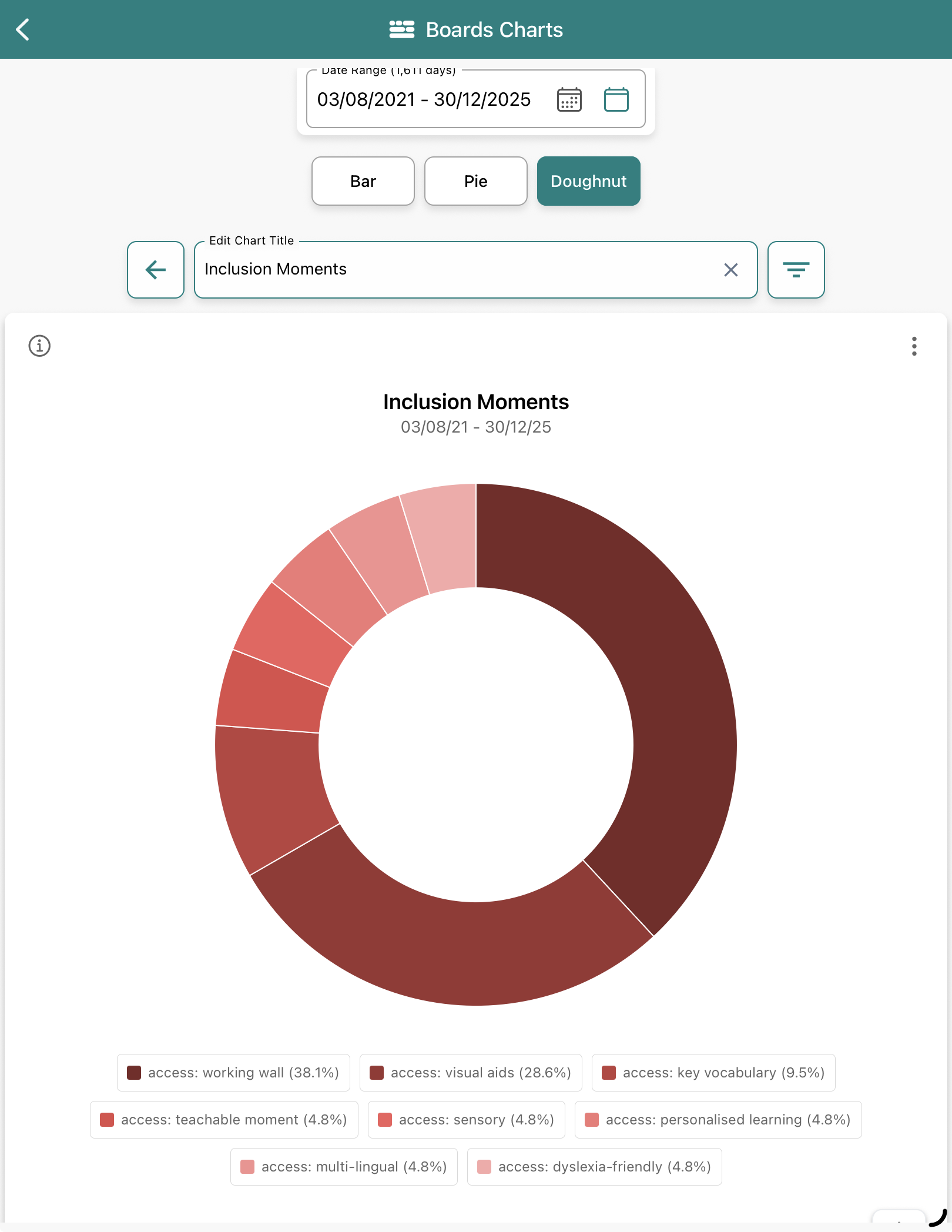The height and width of the screenshot is (1232, 952).
Task: Switch chart type to Bar
Action: point(363,181)
